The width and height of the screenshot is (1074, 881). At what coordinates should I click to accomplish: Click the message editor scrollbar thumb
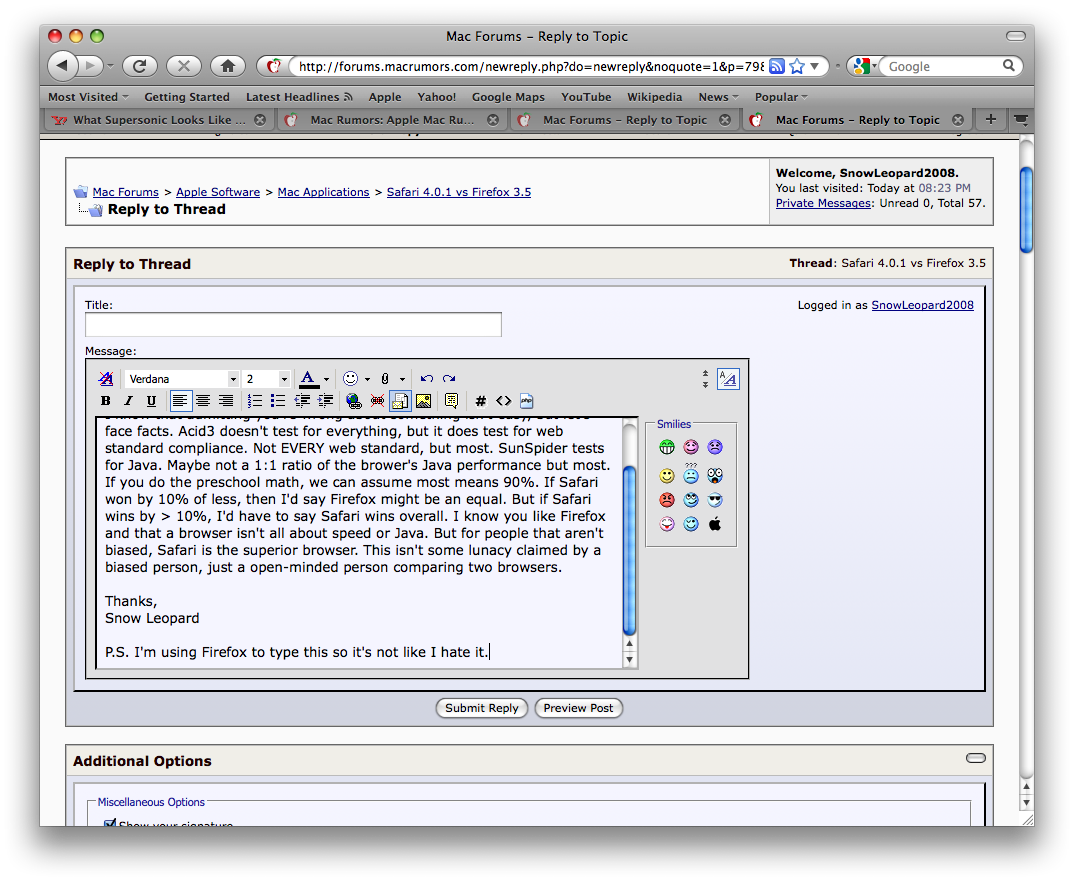click(629, 550)
